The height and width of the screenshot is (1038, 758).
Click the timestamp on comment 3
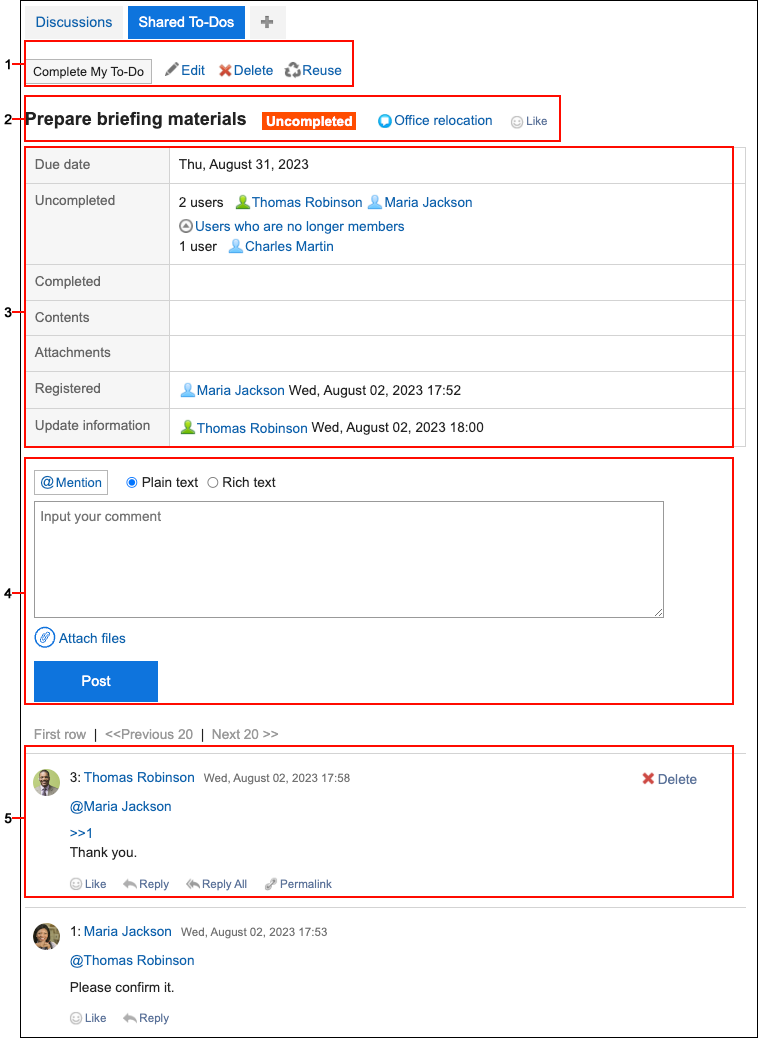click(x=277, y=778)
